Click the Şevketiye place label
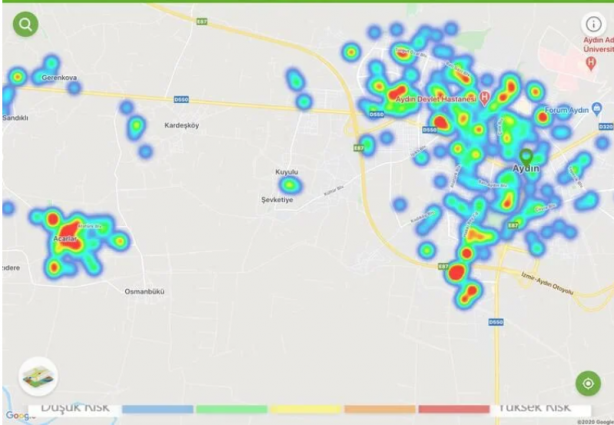 [277, 200]
